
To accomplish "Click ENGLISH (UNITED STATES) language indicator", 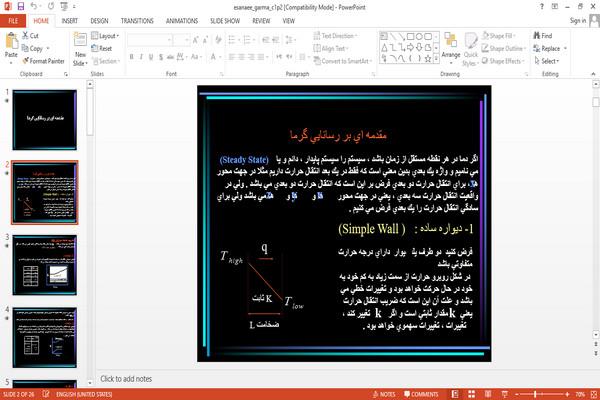I will coord(84,394).
